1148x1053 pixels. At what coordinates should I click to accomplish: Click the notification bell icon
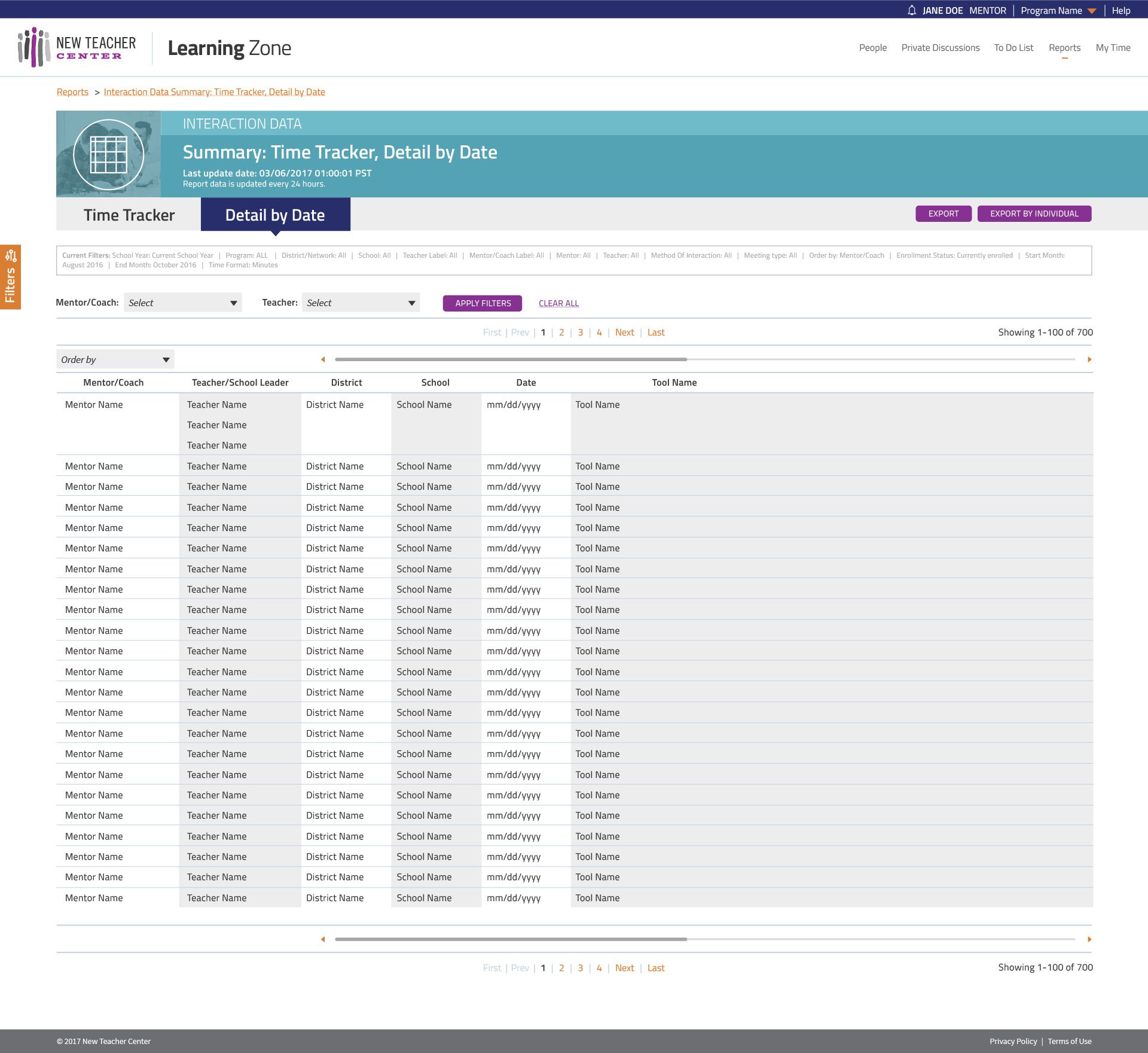[x=911, y=10]
